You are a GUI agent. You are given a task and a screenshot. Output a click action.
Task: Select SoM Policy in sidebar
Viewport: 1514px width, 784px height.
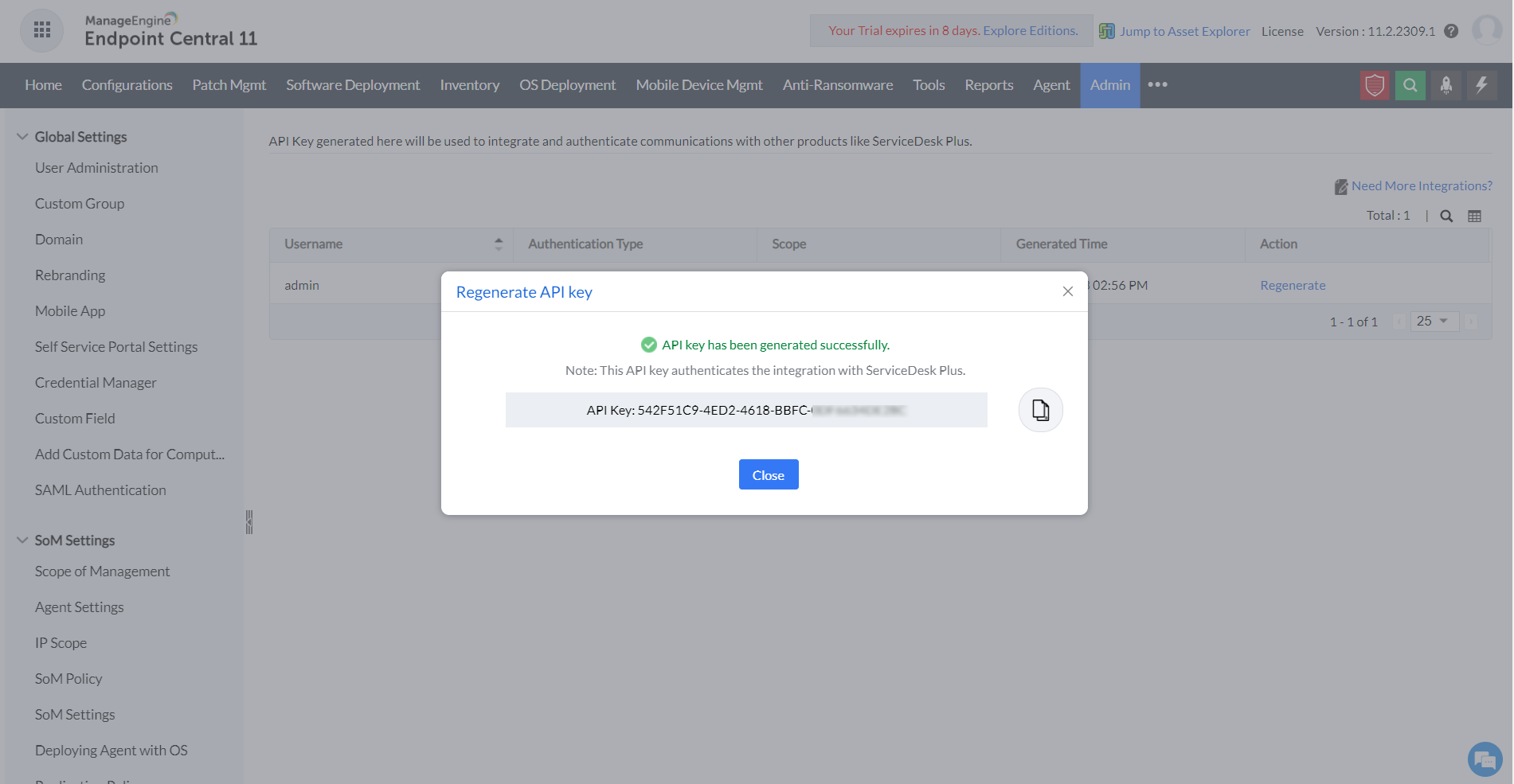[68, 679]
